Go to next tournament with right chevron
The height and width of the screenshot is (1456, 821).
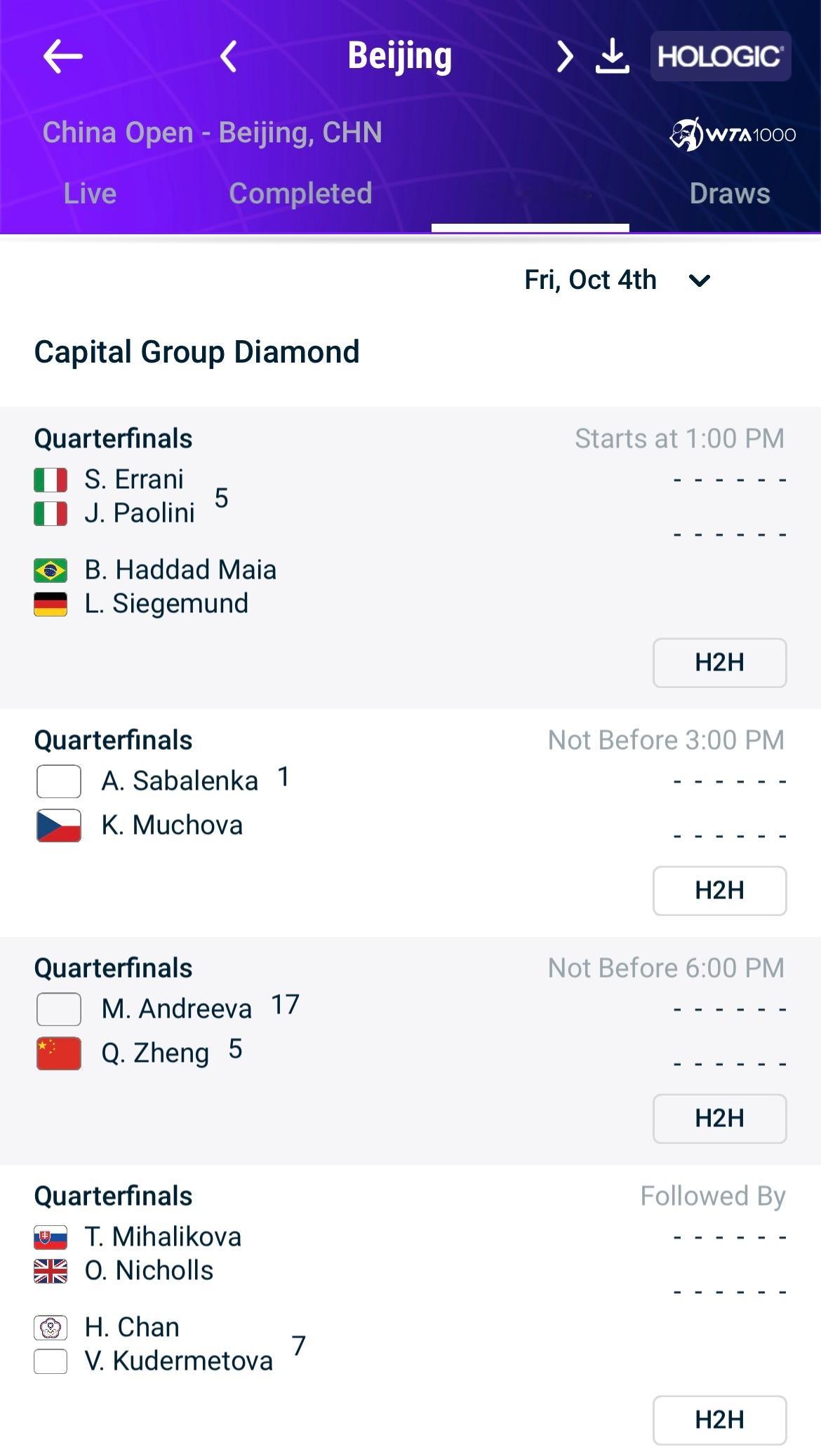click(x=564, y=56)
